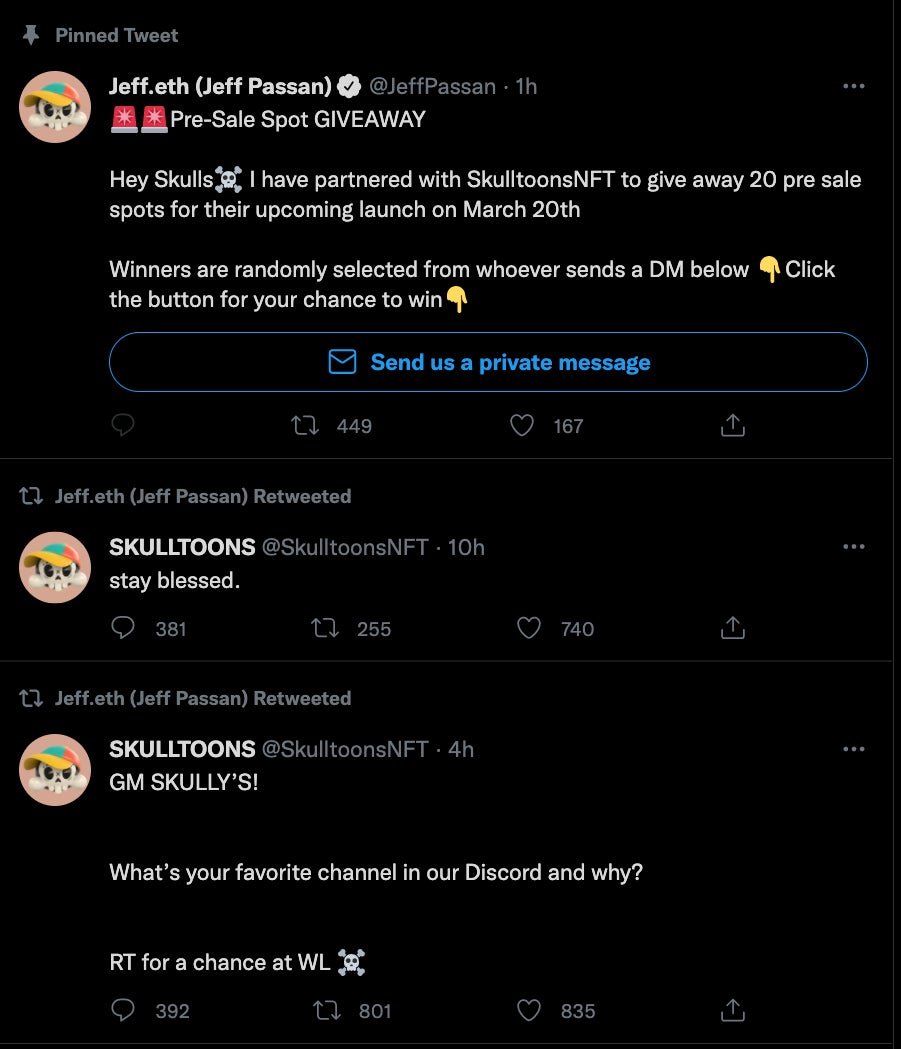Reply to the 'stay blessed.' tweet

(x=123, y=628)
